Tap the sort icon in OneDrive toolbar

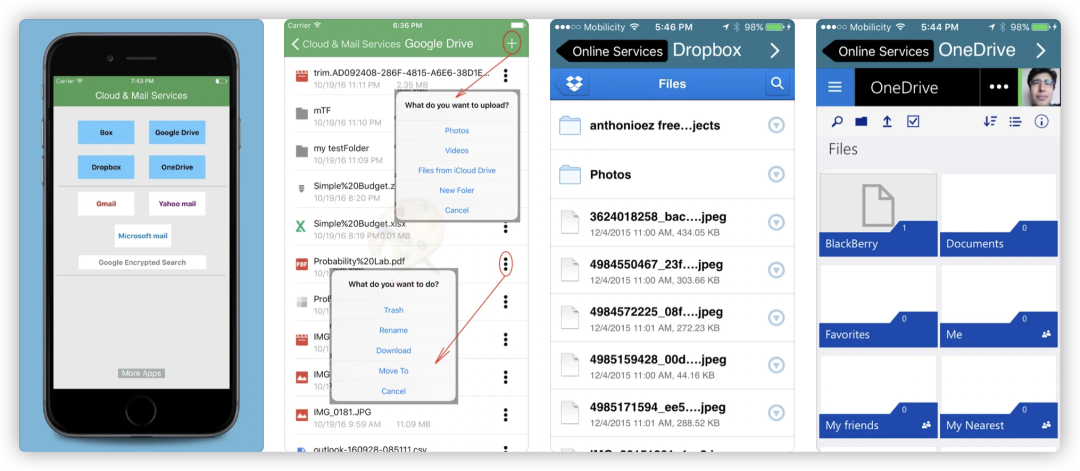coord(990,122)
